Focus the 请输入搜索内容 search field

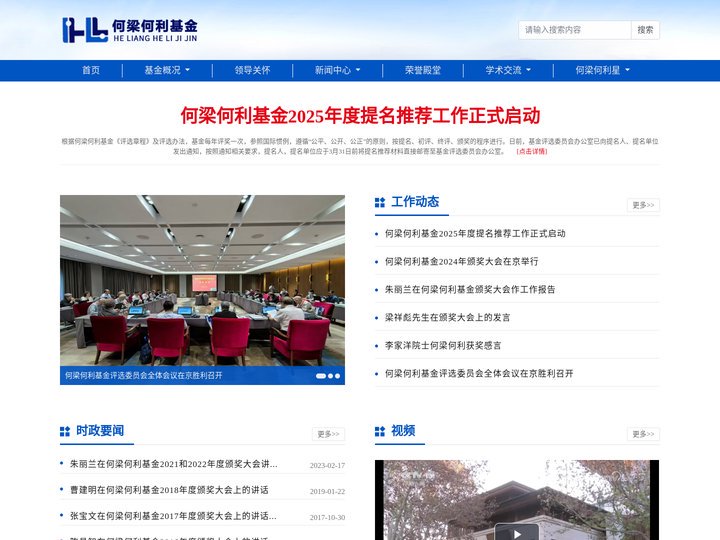coord(575,30)
